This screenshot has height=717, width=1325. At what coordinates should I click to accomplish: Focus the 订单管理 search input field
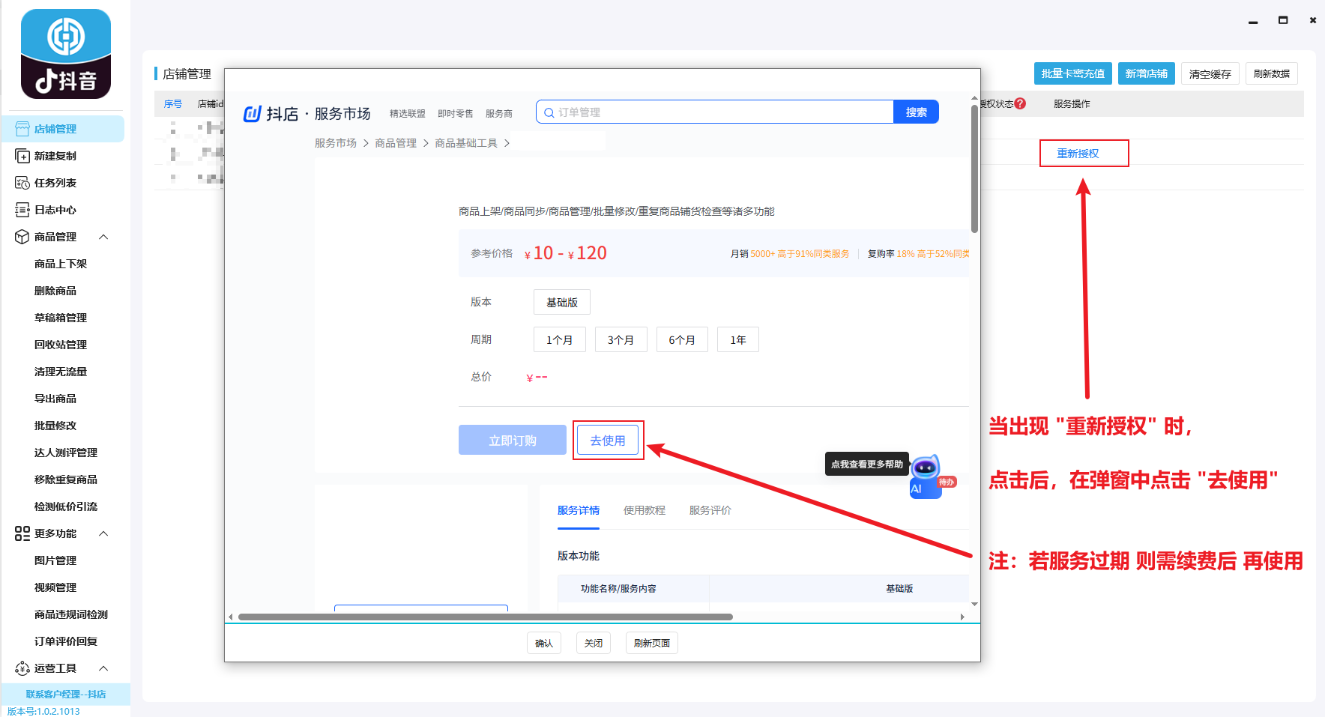(714, 112)
